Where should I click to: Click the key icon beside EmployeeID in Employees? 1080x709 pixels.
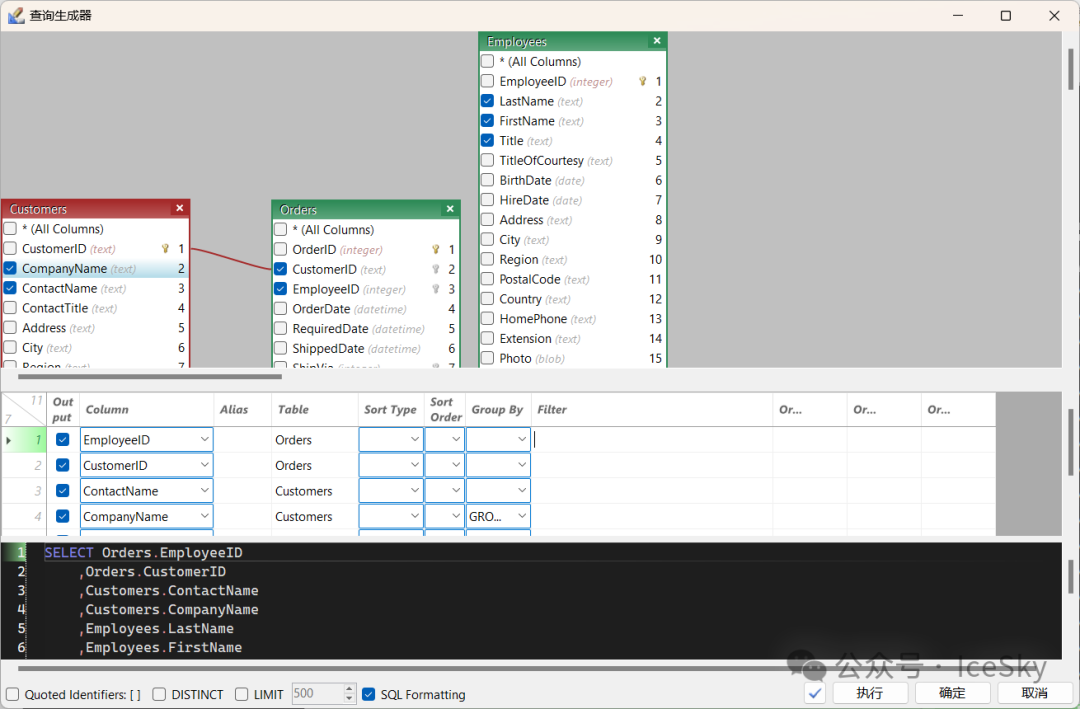point(642,82)
